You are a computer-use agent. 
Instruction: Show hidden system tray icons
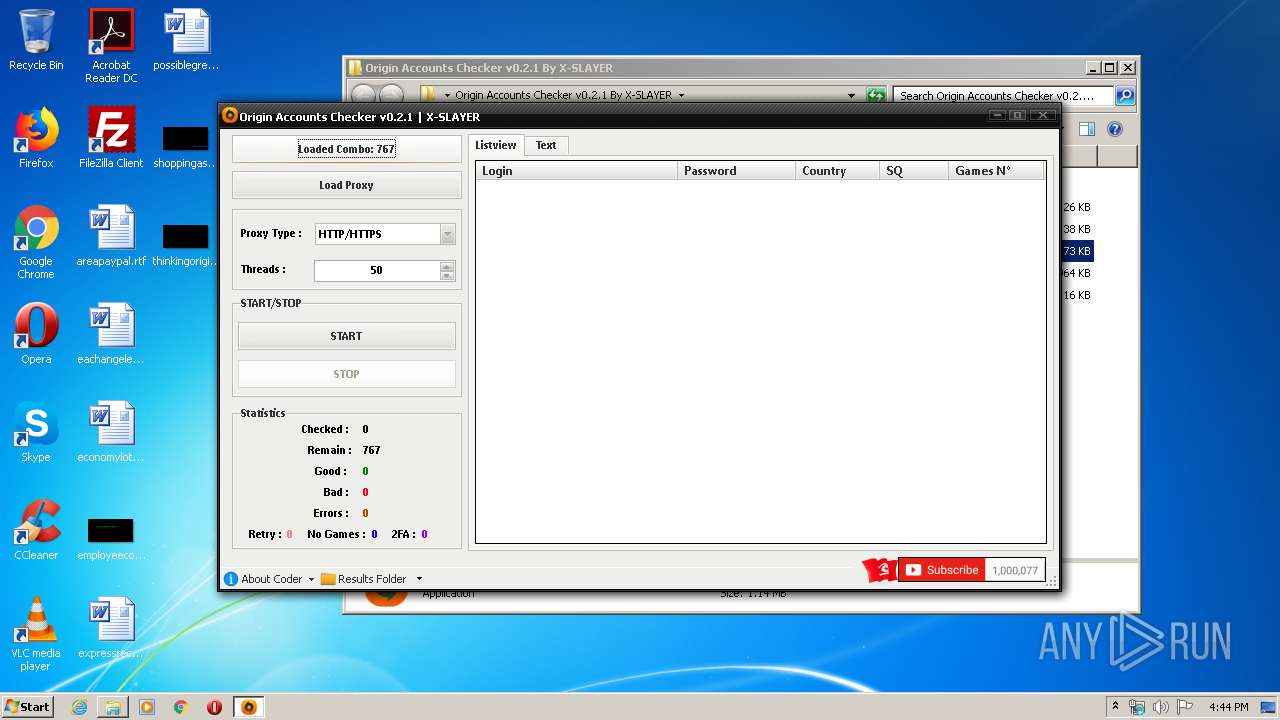(1116, 706)
